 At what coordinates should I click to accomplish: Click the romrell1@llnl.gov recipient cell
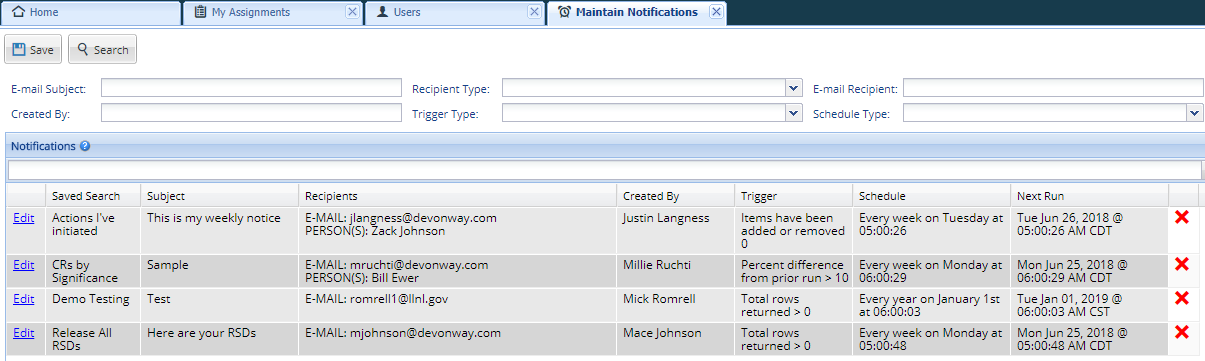[x=458, y=305]
